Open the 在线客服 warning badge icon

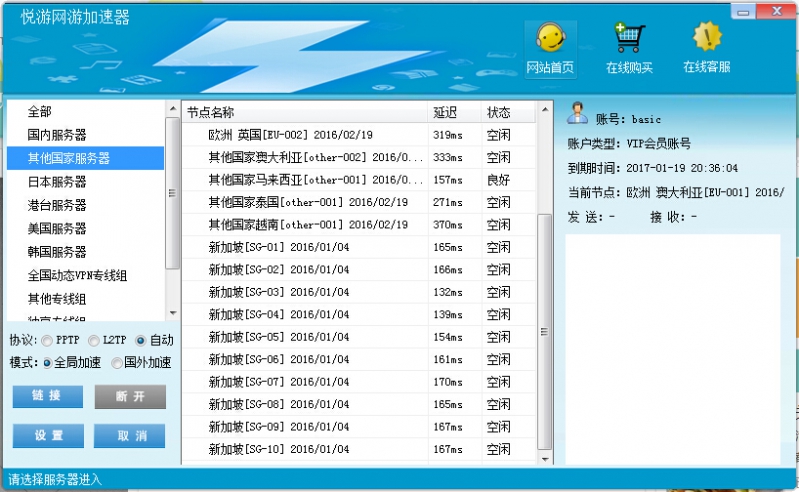(707, 49)
